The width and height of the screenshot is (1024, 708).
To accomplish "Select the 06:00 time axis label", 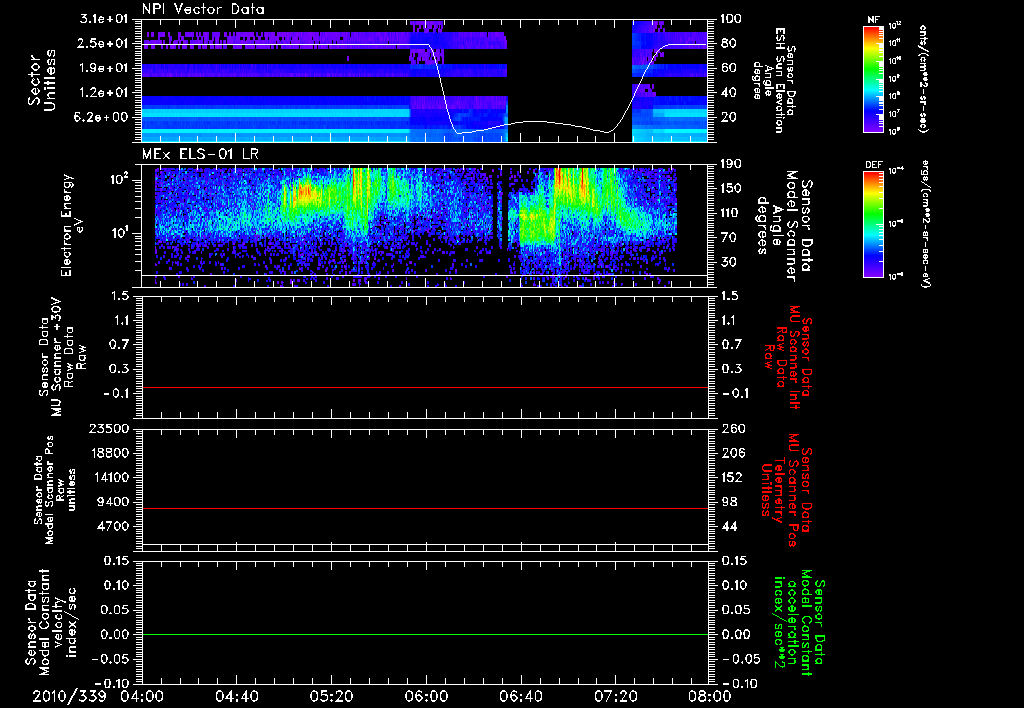I will [x=426, y=696].
